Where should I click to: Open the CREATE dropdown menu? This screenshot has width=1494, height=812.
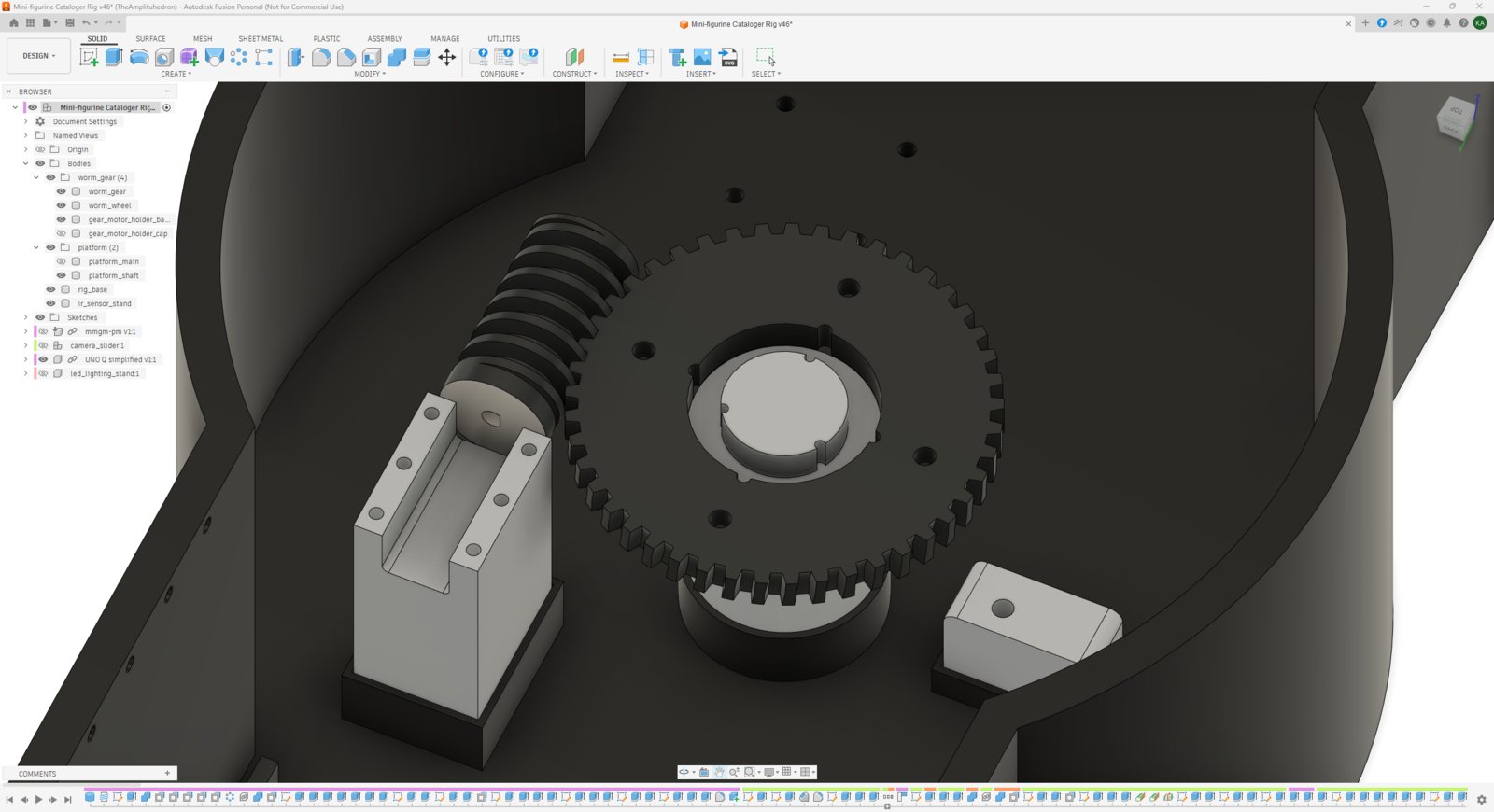coord(176,74)
